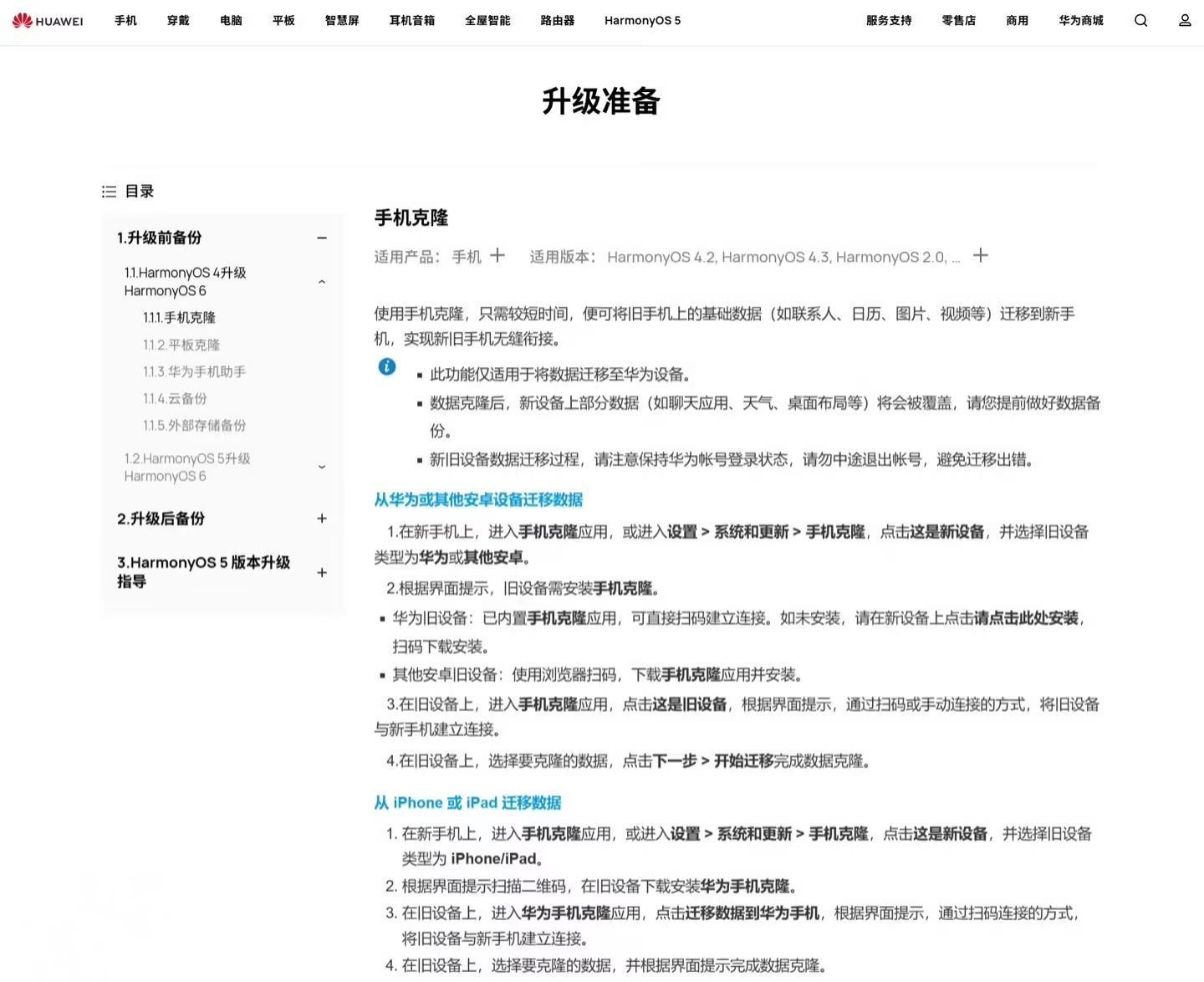The image size is (1204, 982).
Task: Open the 平板 menu
Action: pos(283,21)
